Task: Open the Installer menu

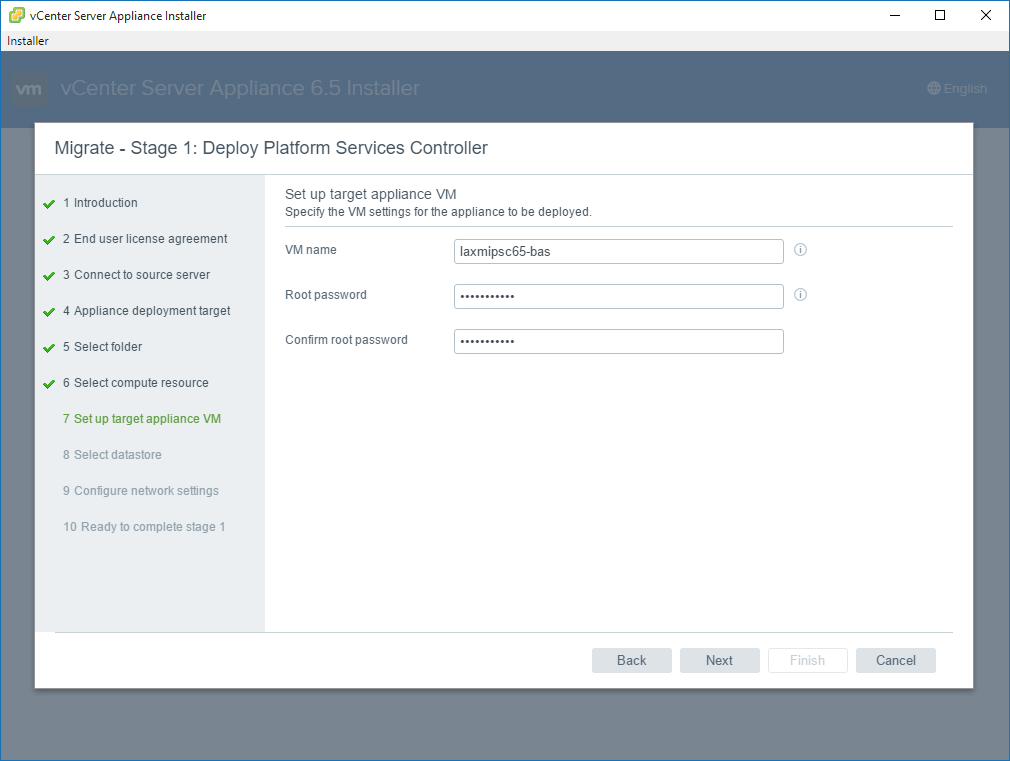Action: [x=28, y=41]
